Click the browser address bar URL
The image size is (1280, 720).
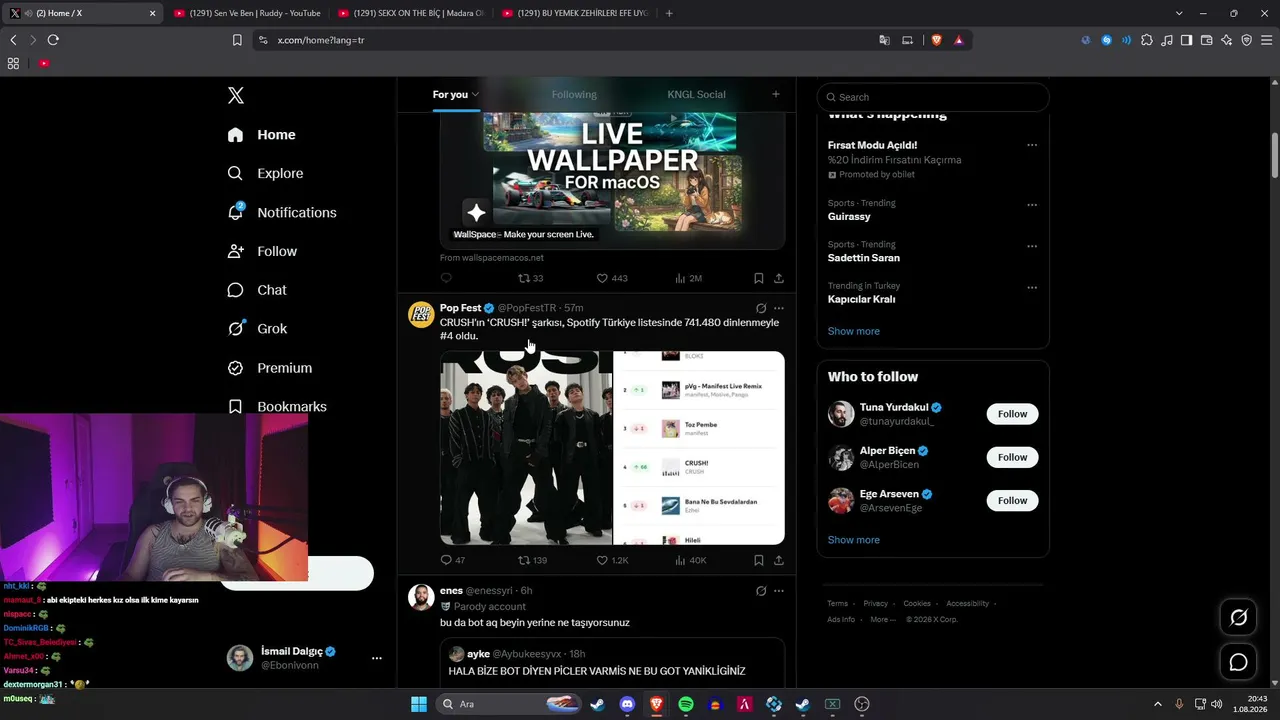321,40
